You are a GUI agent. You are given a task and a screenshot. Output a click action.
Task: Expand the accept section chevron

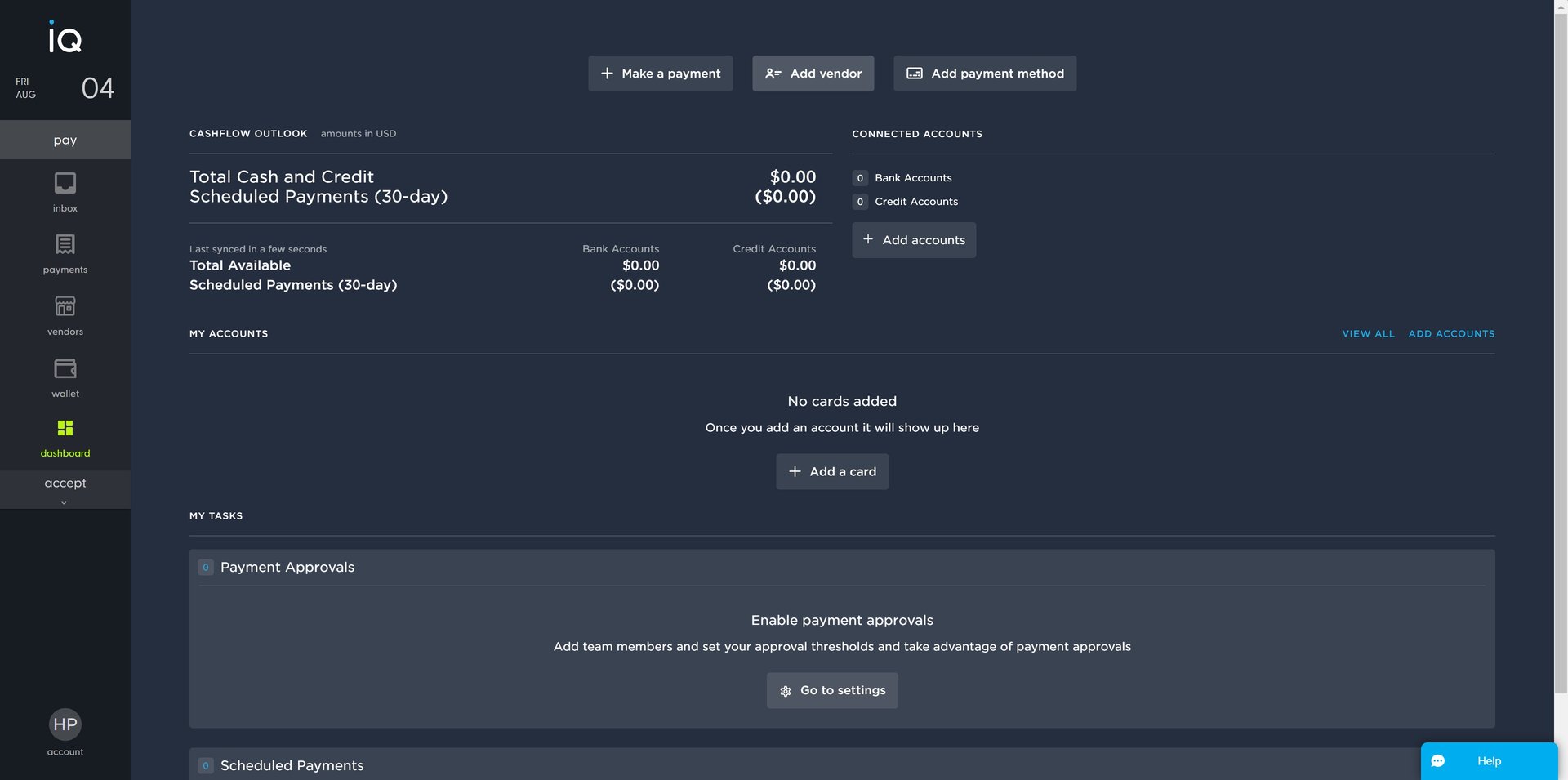pyautogui.click(x=64, y=503)
